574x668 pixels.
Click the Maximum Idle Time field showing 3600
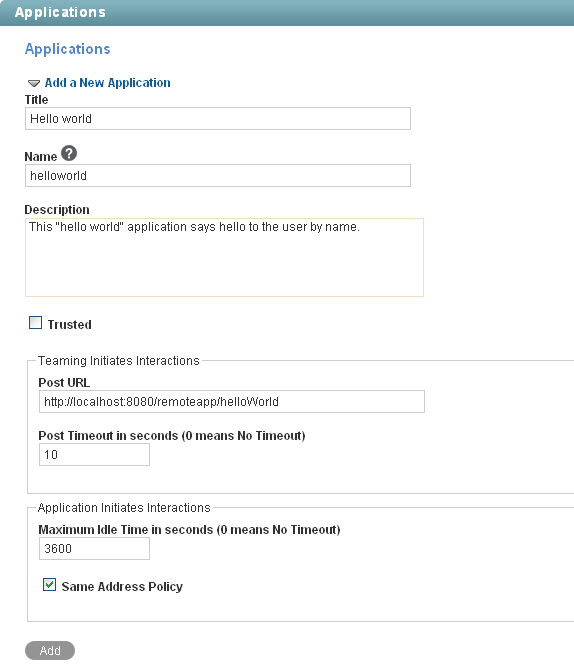click(94, 548)
